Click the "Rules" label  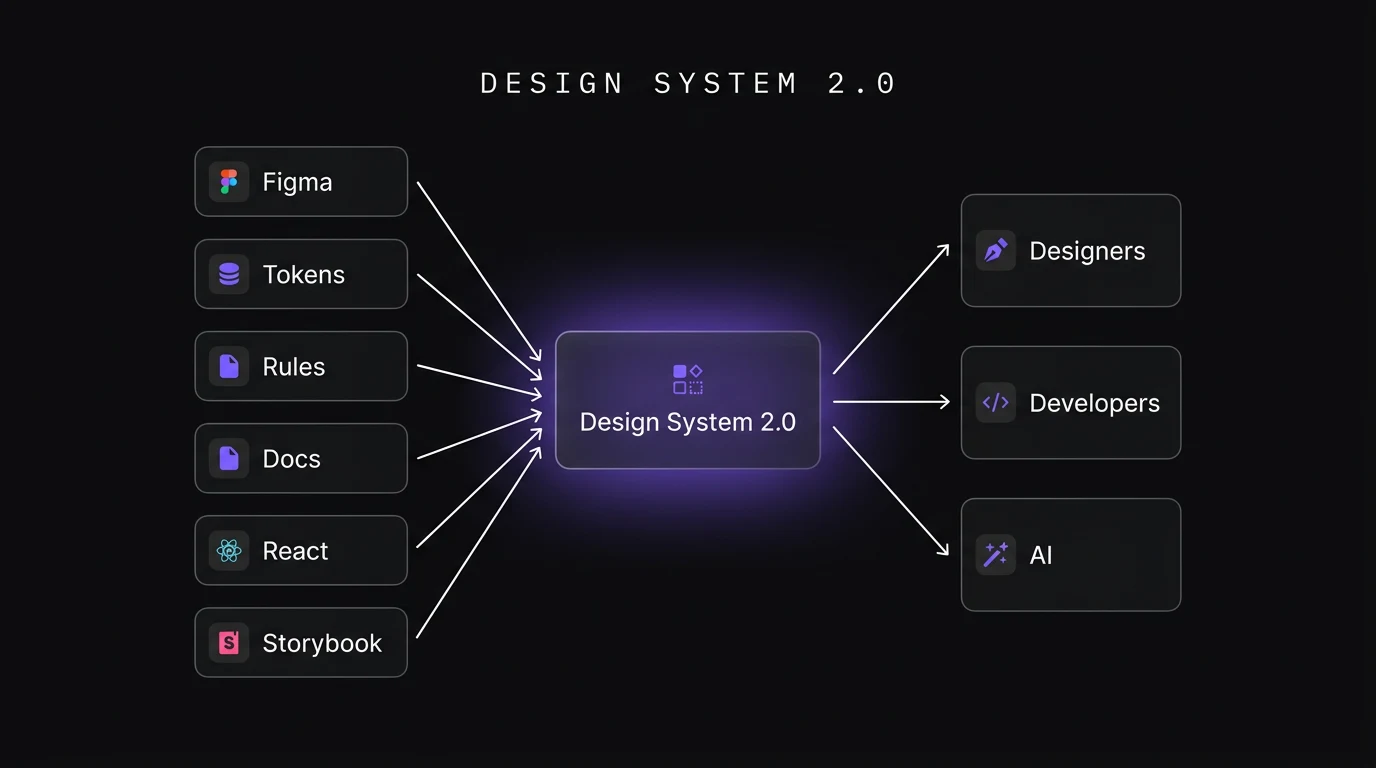point(294,367)
